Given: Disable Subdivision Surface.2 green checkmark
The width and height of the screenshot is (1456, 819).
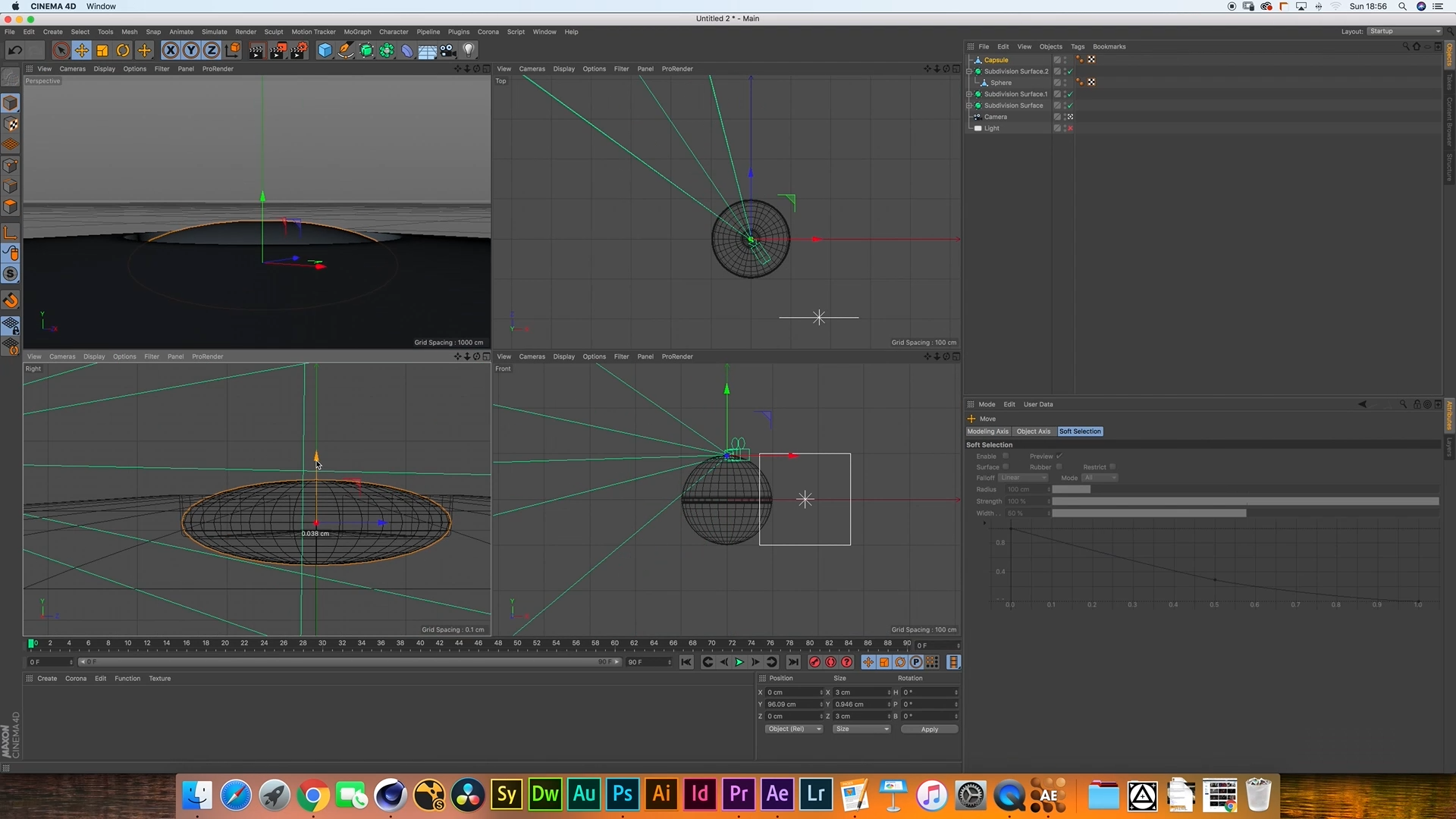Looking at the screenshot, I should pos(1070,71).
